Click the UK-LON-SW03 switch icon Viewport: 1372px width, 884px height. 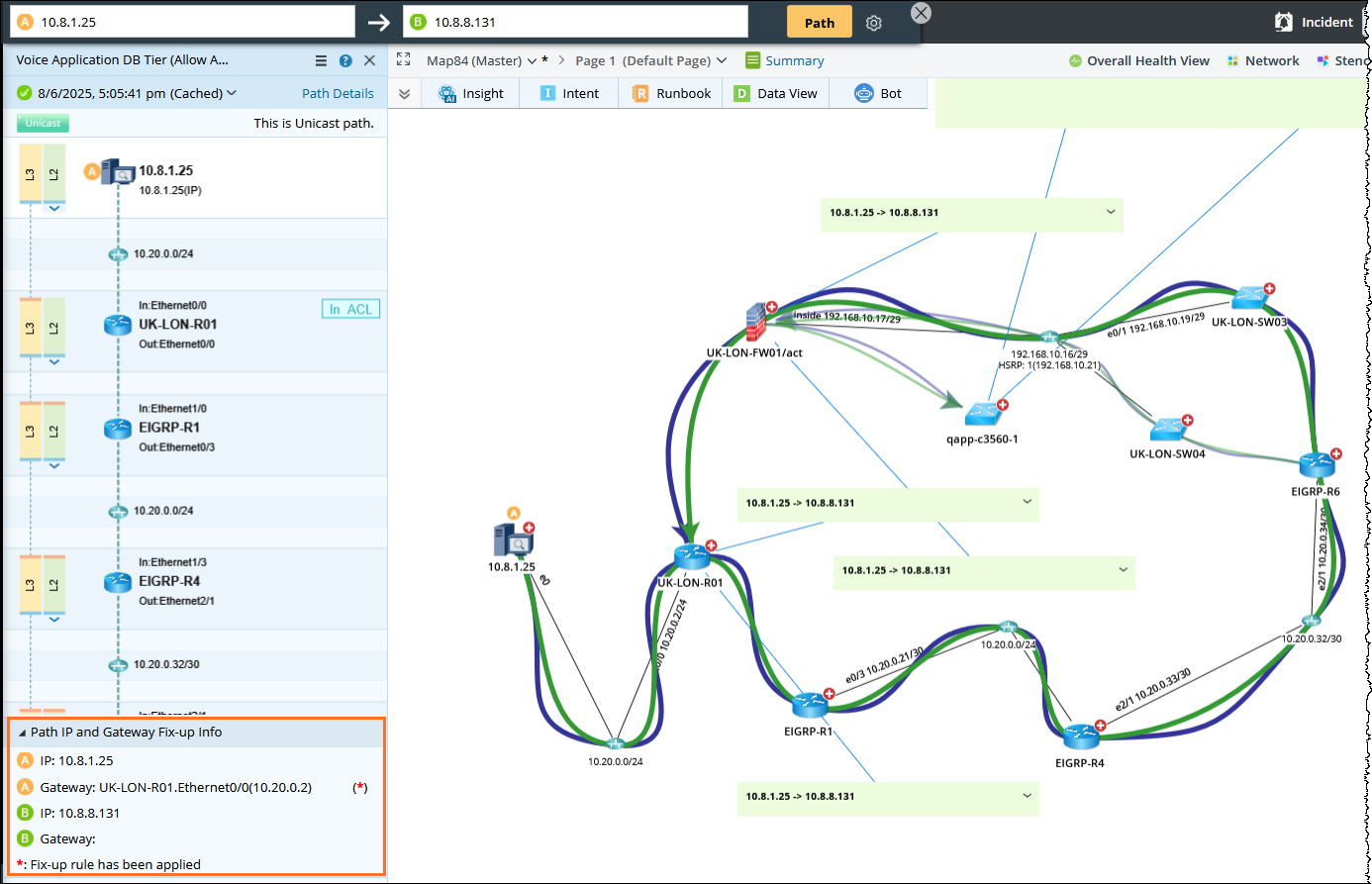point(1250,297)
